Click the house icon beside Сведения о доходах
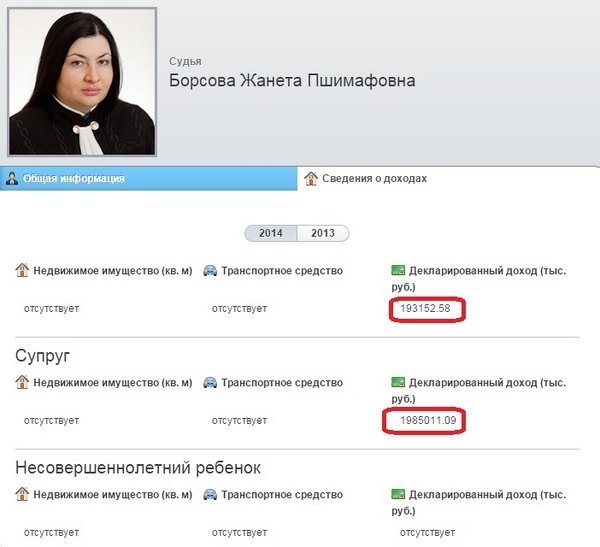Screen dimensions: 600x547 point(311,178)
